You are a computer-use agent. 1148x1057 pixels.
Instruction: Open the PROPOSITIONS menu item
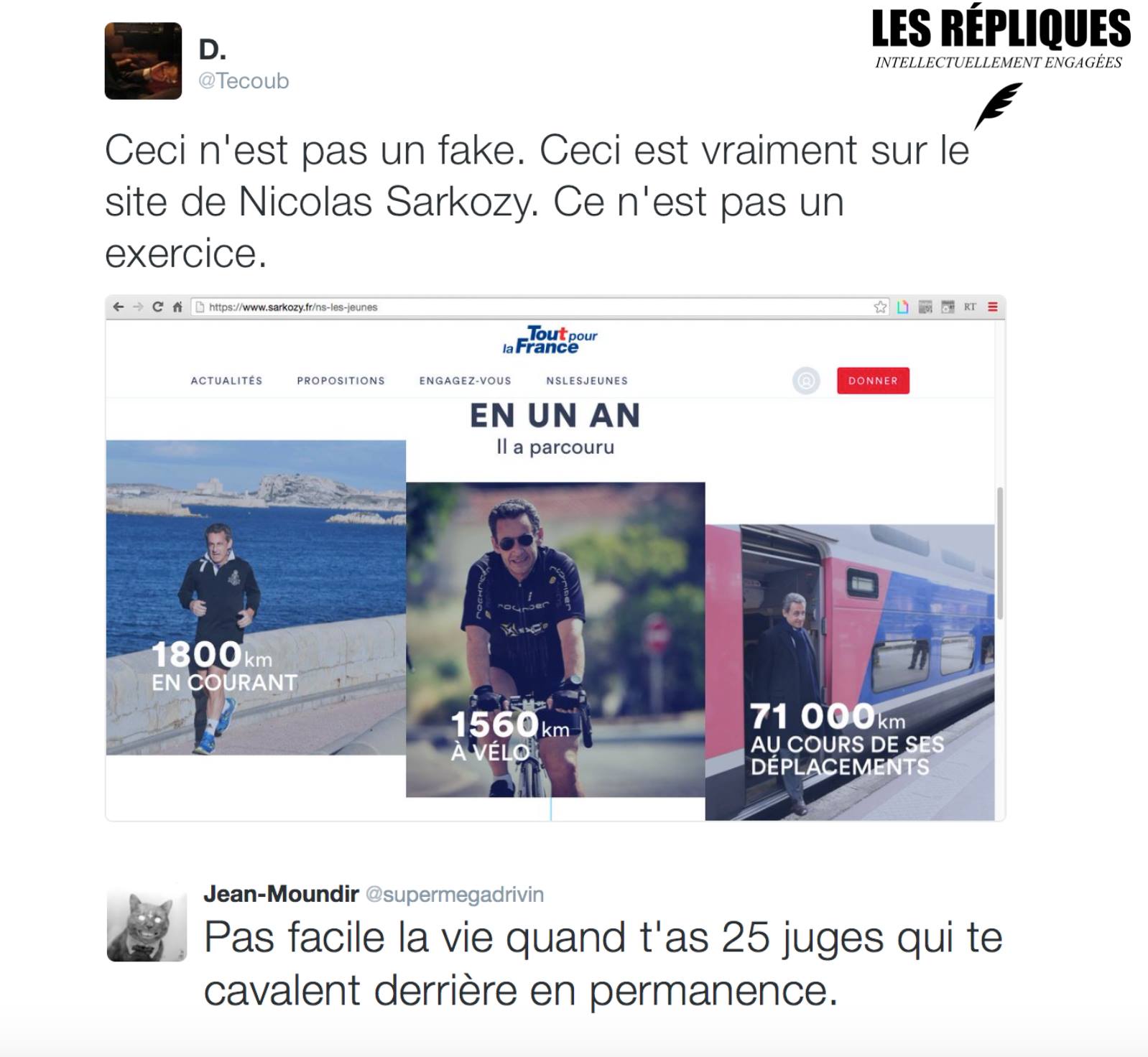341,381
